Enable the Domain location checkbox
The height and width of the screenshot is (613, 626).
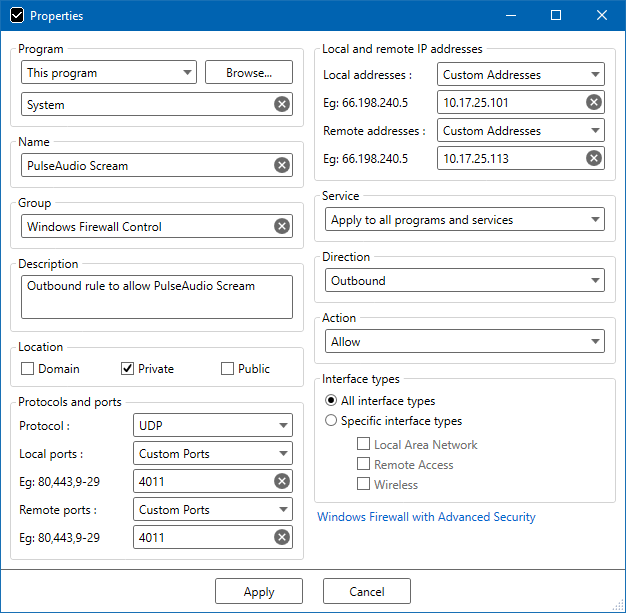click(27, 368)
